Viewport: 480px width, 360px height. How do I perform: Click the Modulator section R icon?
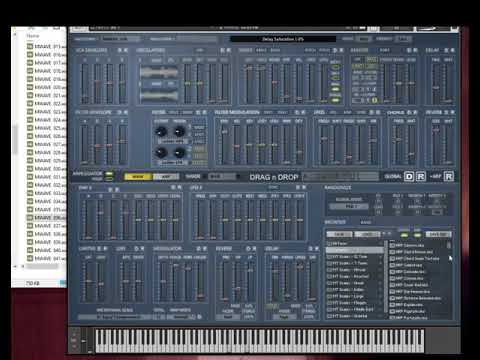(204, 249)
